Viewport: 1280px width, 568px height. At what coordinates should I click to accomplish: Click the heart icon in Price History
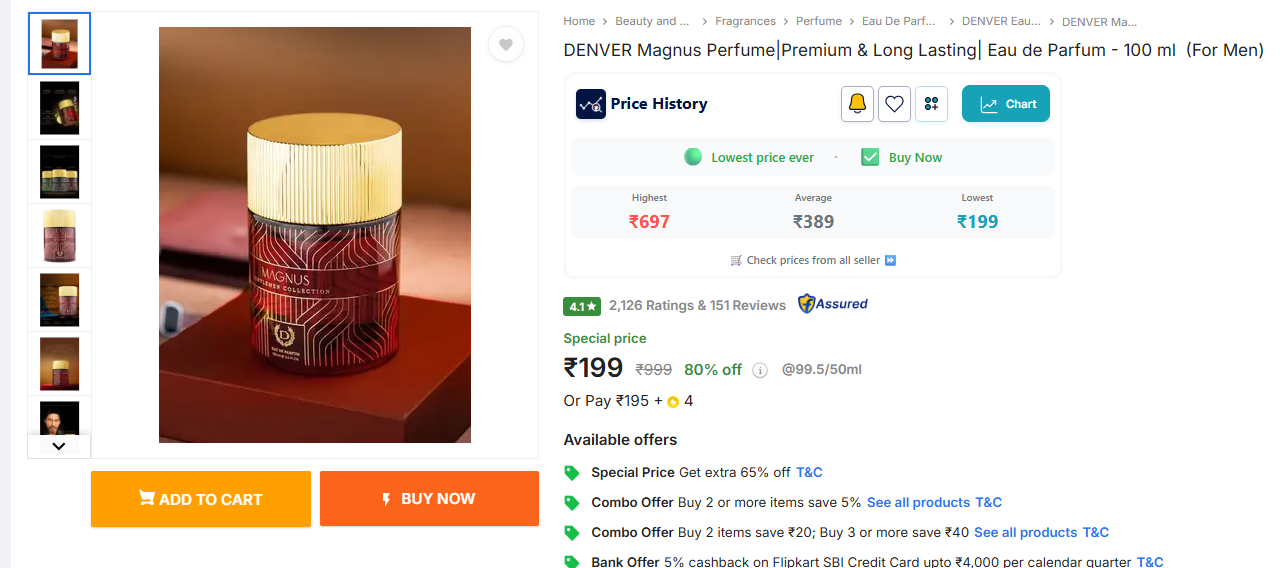(894, 104)
